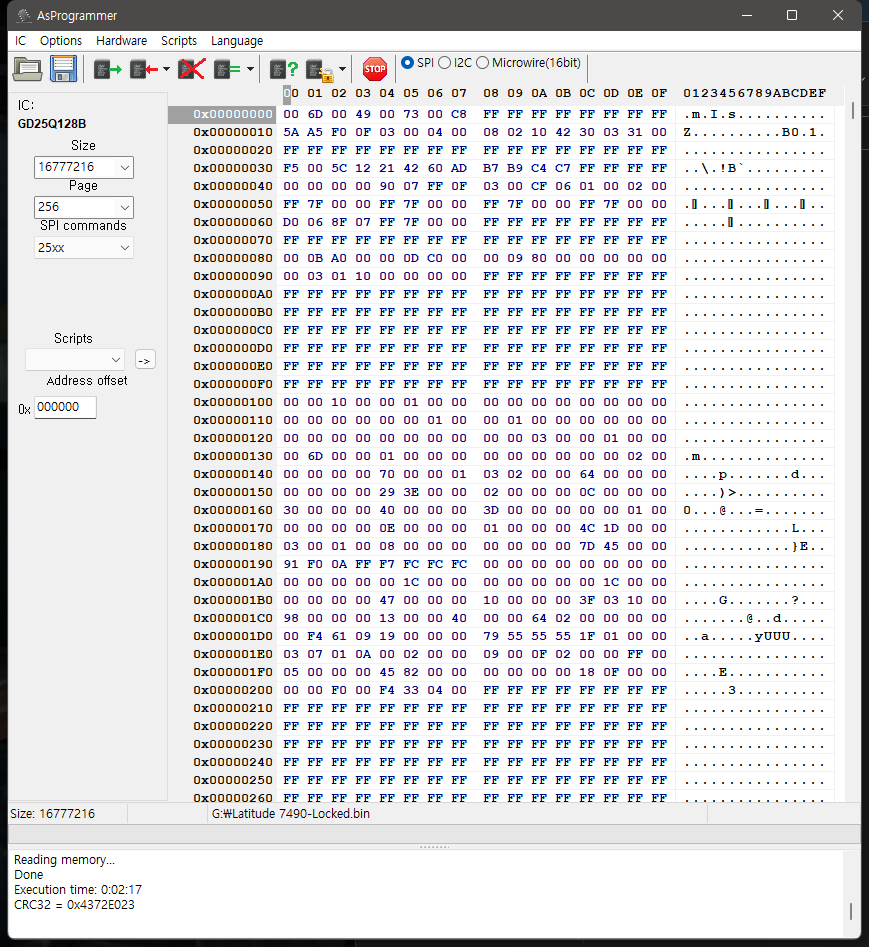
Task: Maximize the AsProgrammer window
Action: point(792,15)
